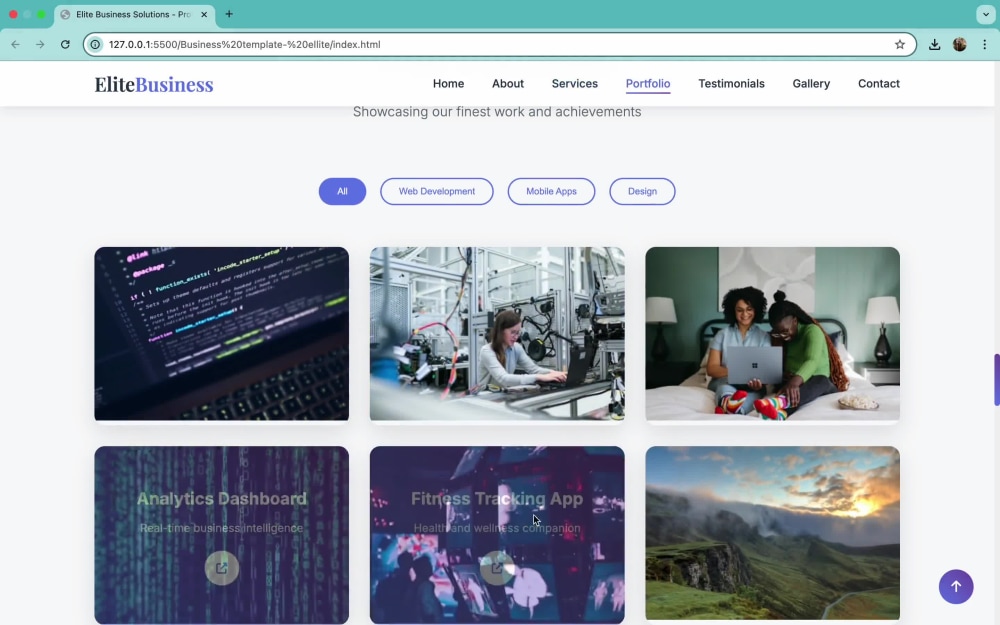Go to Home nav link

[448, 84]
